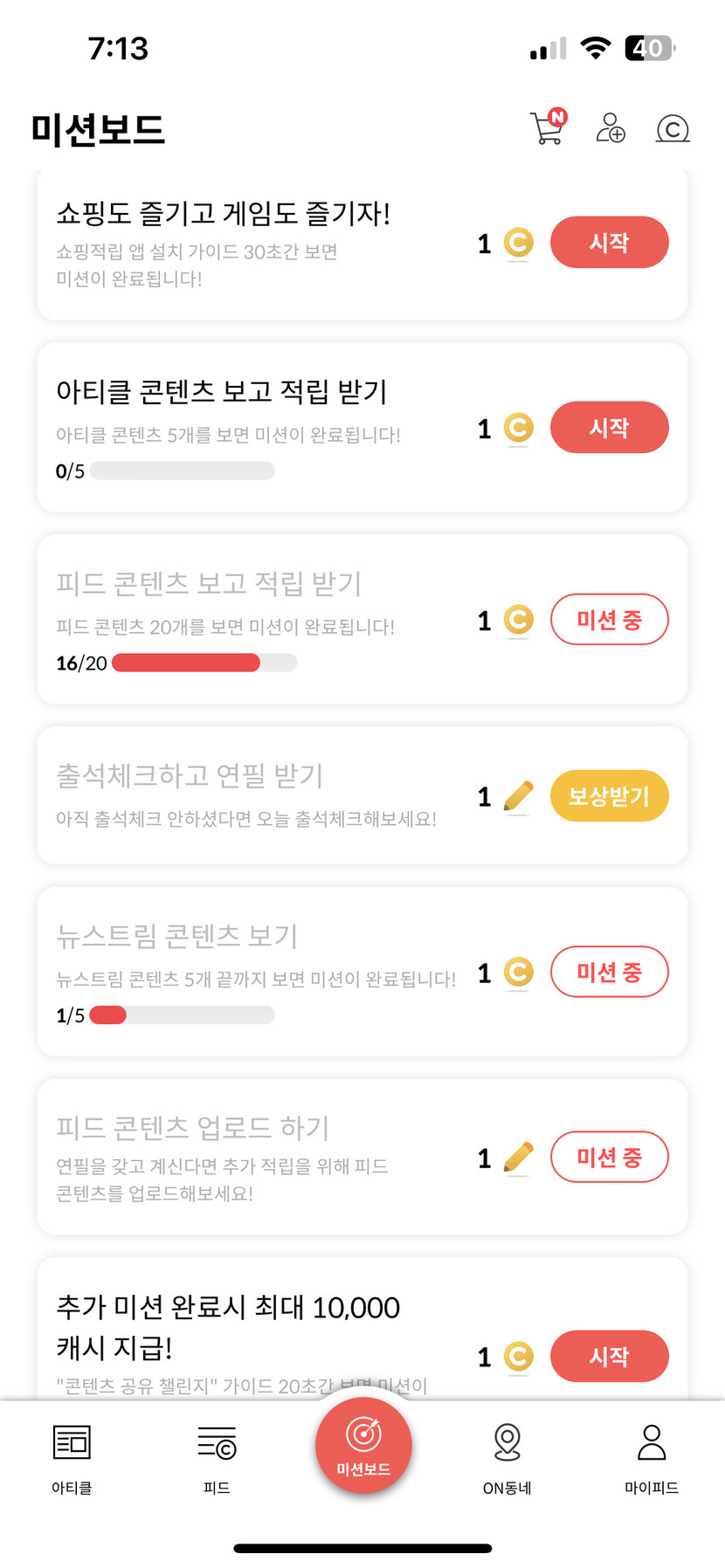Tap the pencil icon on feed upload mission
The width and height of the screenshot is (725, 1568).
[518, 1158]
